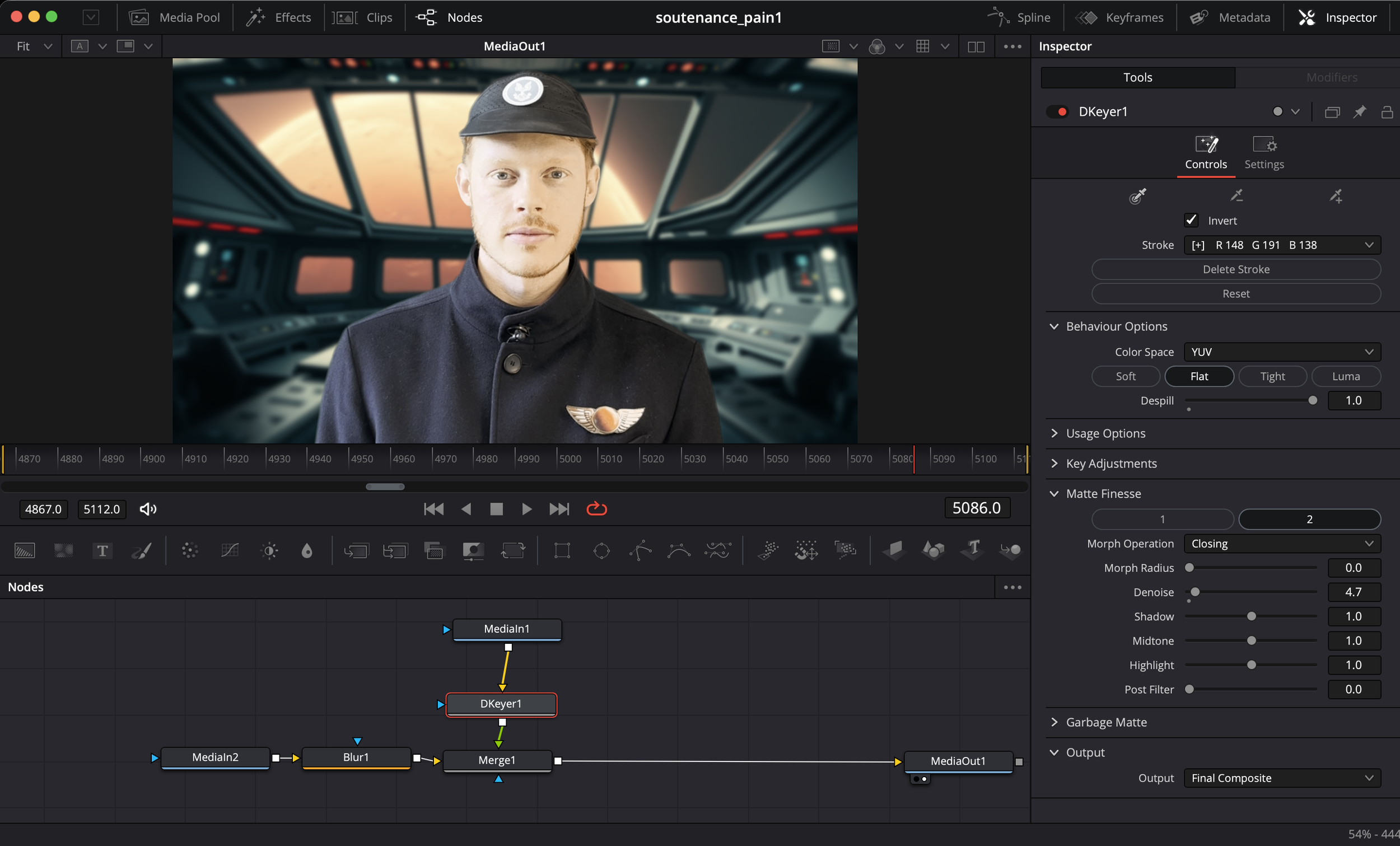Add an Ellipse mask tool
This screenshot has width=1400, height=846.
coord(601,550)
